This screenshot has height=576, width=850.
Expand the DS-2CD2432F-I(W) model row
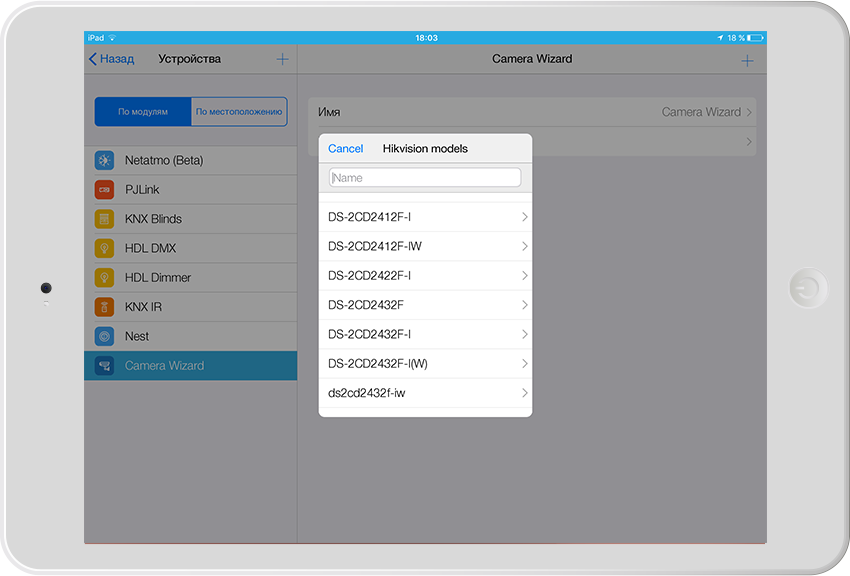425,364
